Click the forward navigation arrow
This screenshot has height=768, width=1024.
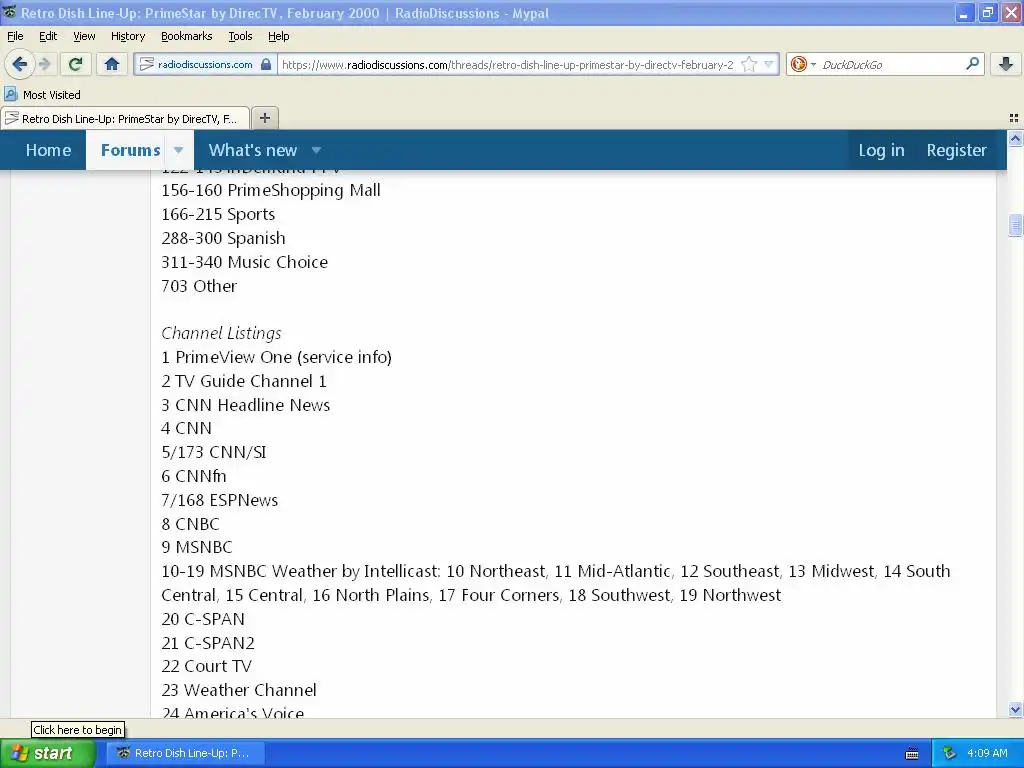[44, 64]
